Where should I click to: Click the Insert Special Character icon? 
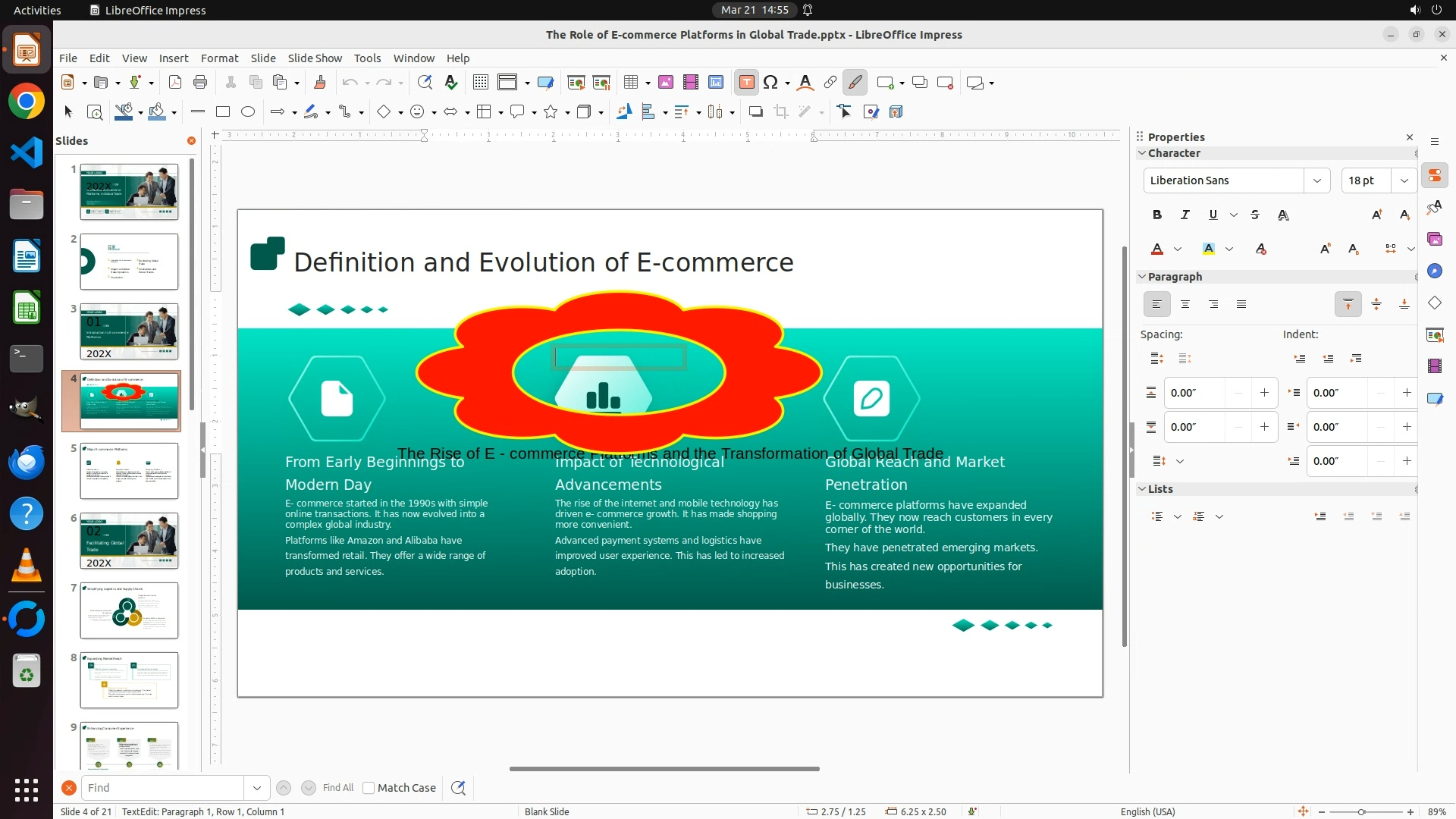770,83
